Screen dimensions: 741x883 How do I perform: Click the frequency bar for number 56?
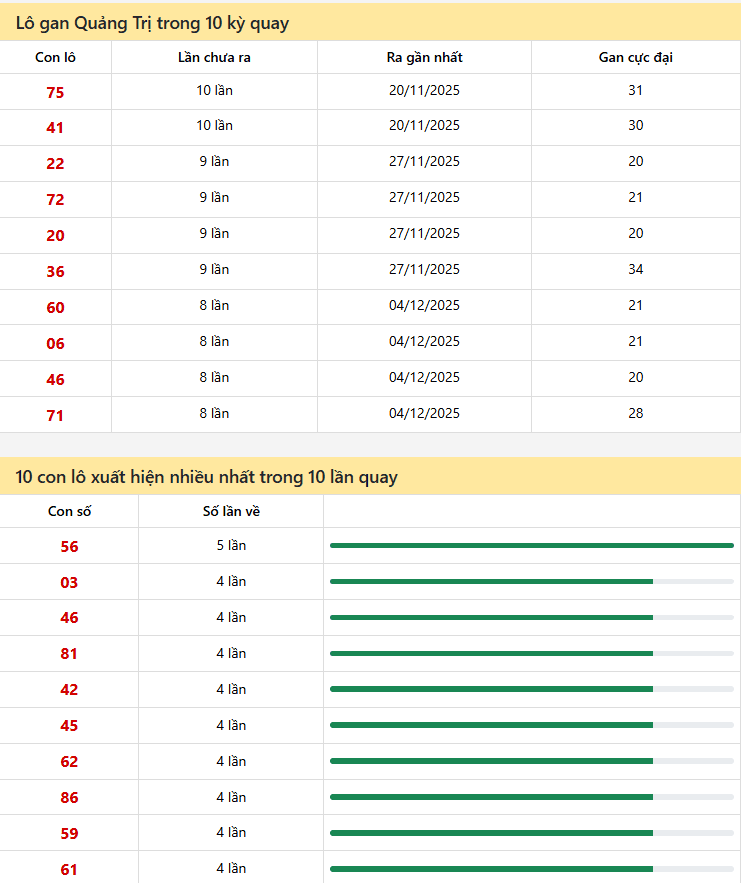531,545
